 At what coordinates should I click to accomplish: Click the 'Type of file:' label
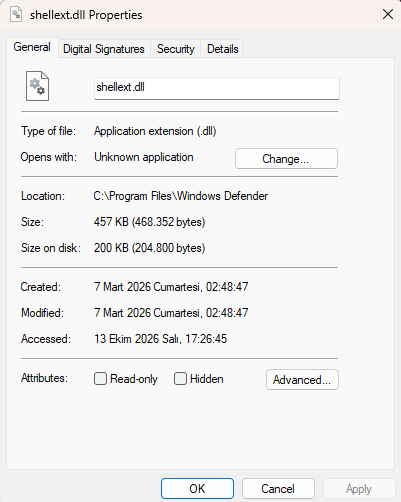pyautogui.click(x=49, y=131)
